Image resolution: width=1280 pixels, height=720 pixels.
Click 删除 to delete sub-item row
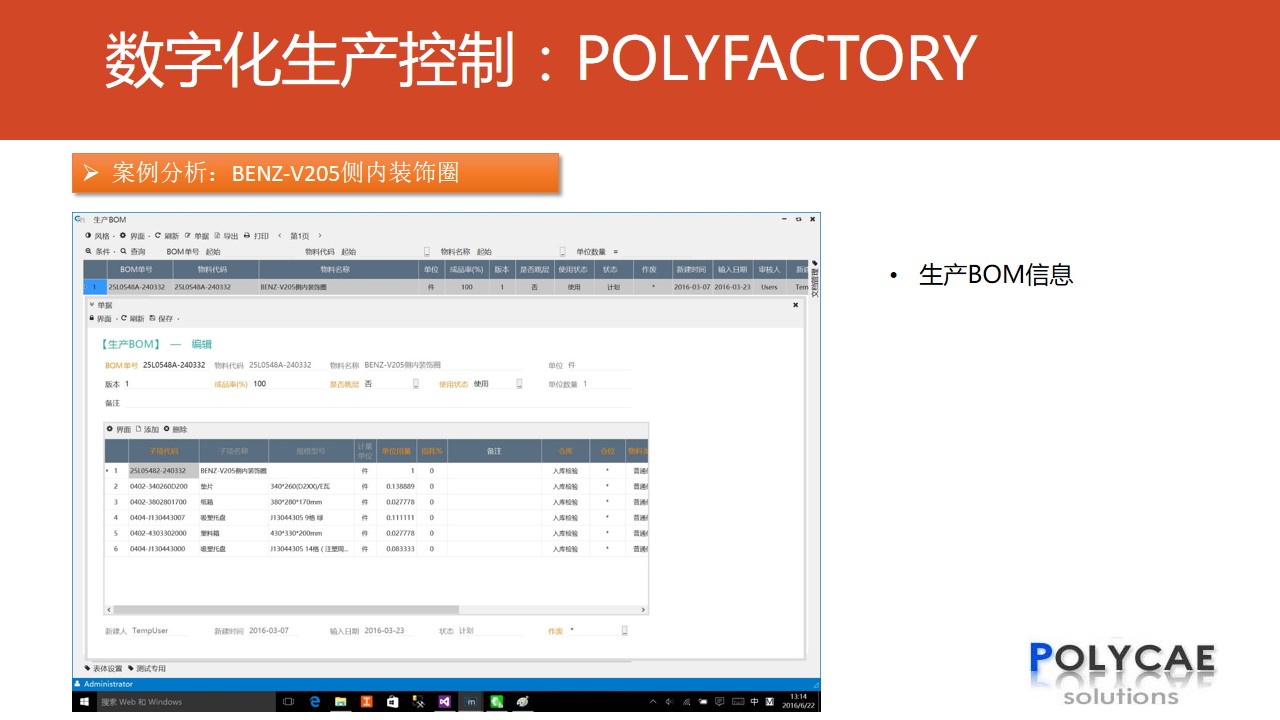click(175, 429)
